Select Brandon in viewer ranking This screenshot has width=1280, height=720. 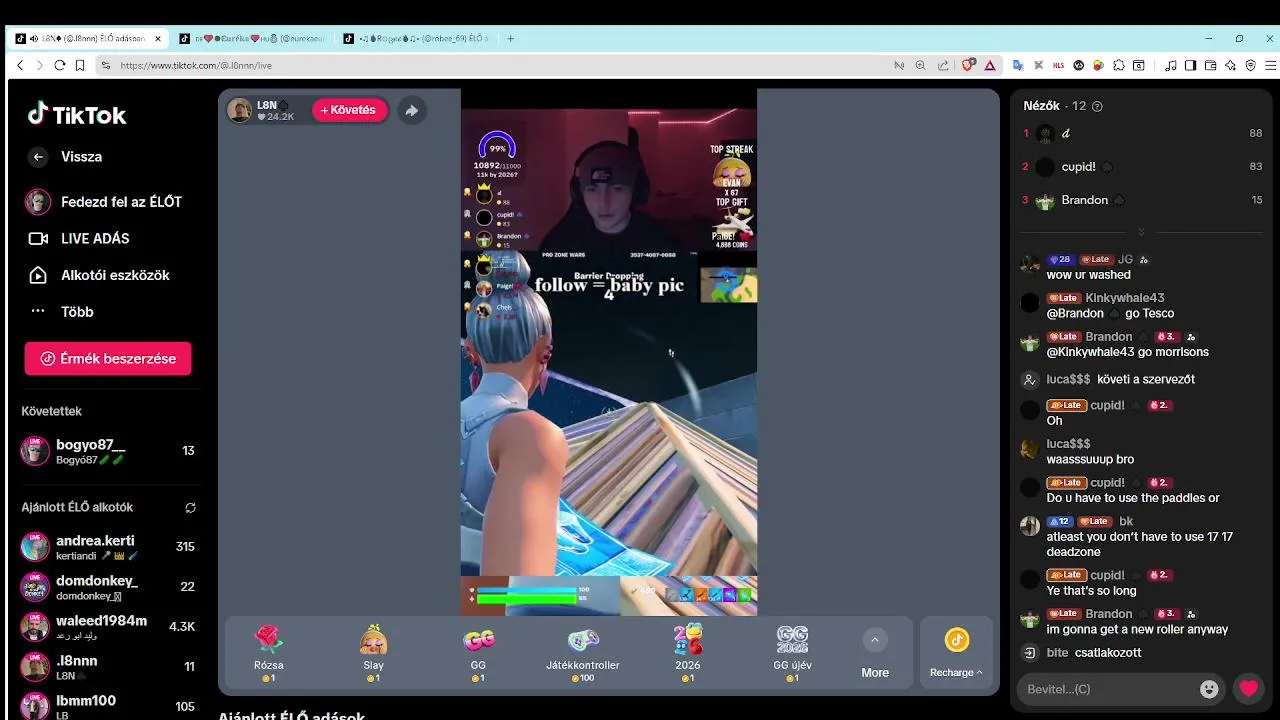pyautogui.click(x=1141, y=200)
